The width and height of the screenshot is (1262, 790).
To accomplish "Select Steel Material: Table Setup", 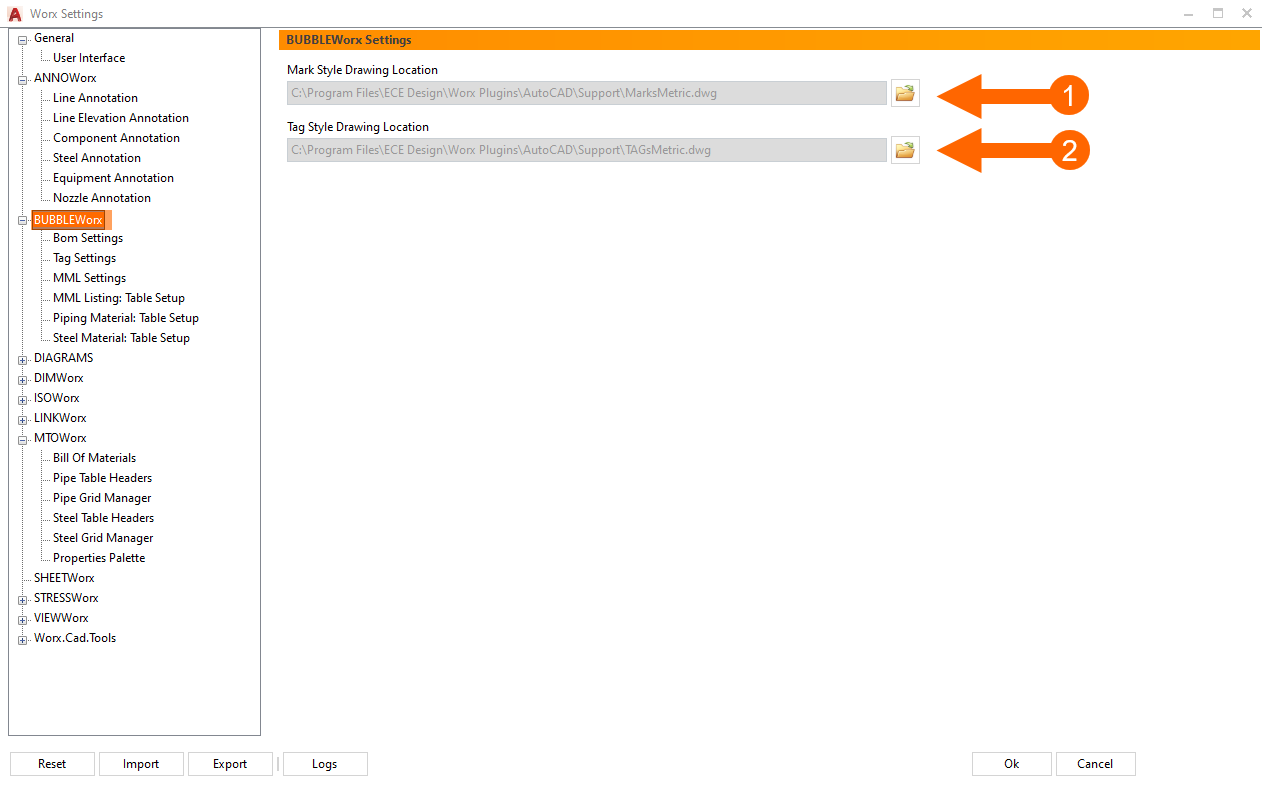I will (121, 338).
